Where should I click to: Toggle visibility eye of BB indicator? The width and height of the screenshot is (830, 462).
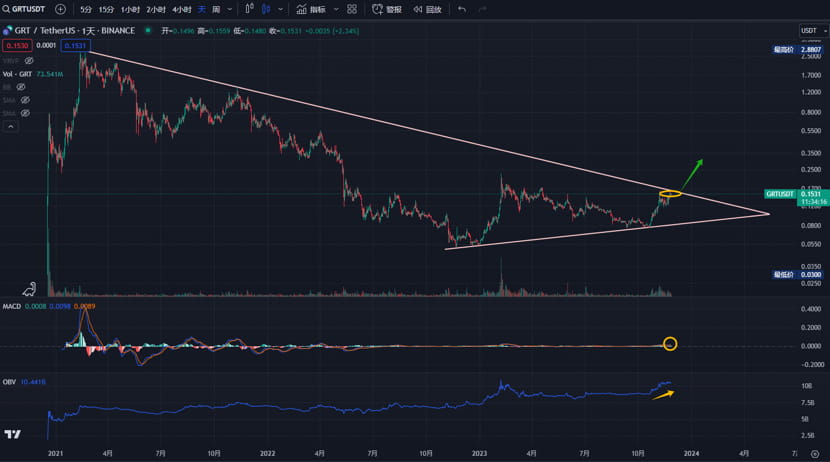(x=21, y=87)
